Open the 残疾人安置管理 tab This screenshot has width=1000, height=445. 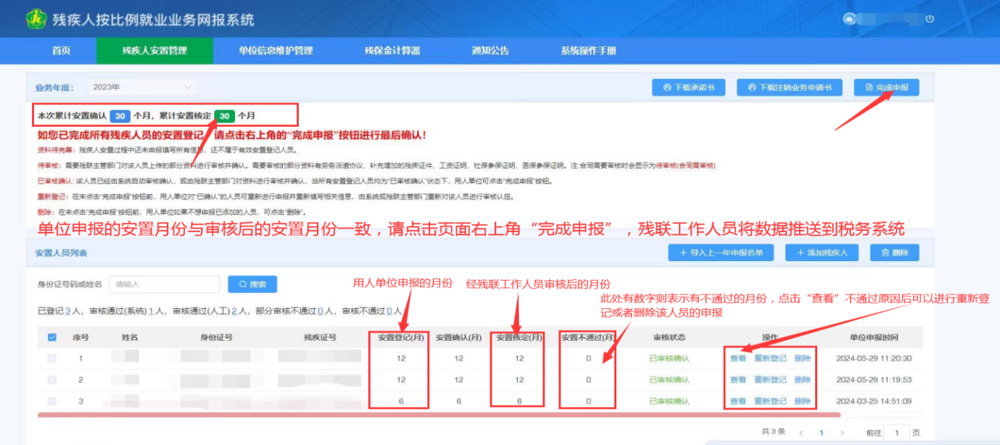click(x=154, y=51)
